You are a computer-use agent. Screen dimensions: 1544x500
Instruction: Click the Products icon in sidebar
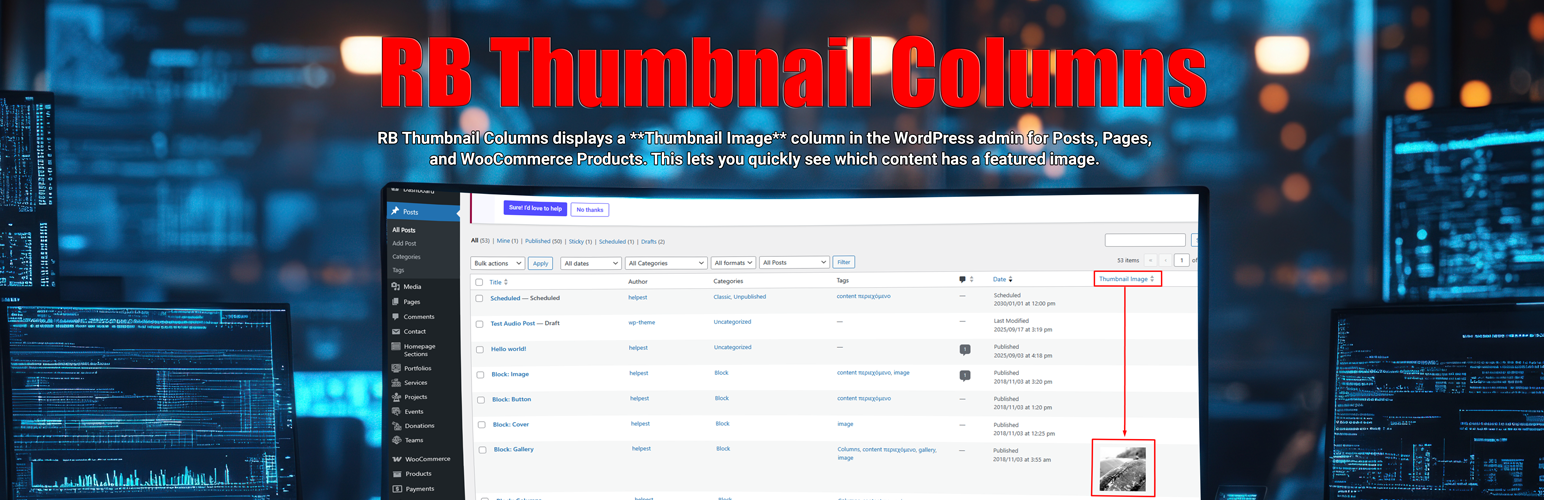397,474
